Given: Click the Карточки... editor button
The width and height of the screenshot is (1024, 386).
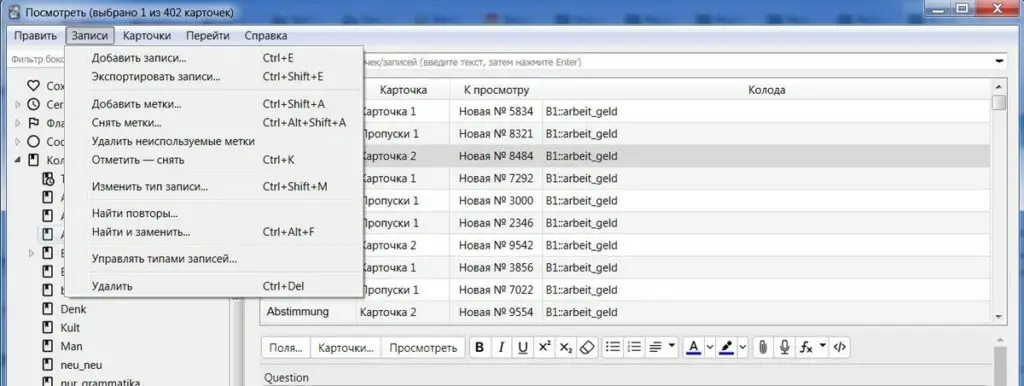Looking at the screenshot, I should [346, 347].
